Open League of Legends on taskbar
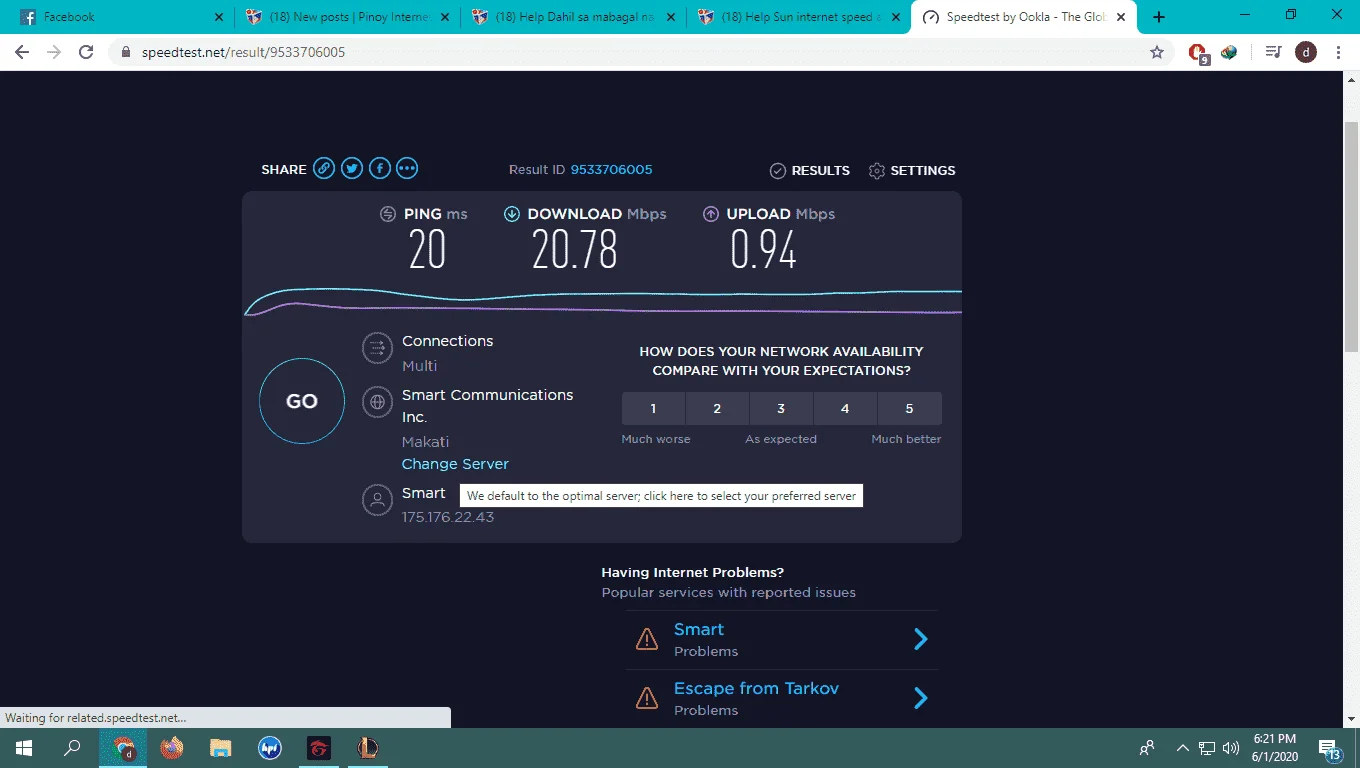Image resolution: width=1360 pixels, height=768 pixels. tap(367, 748)
